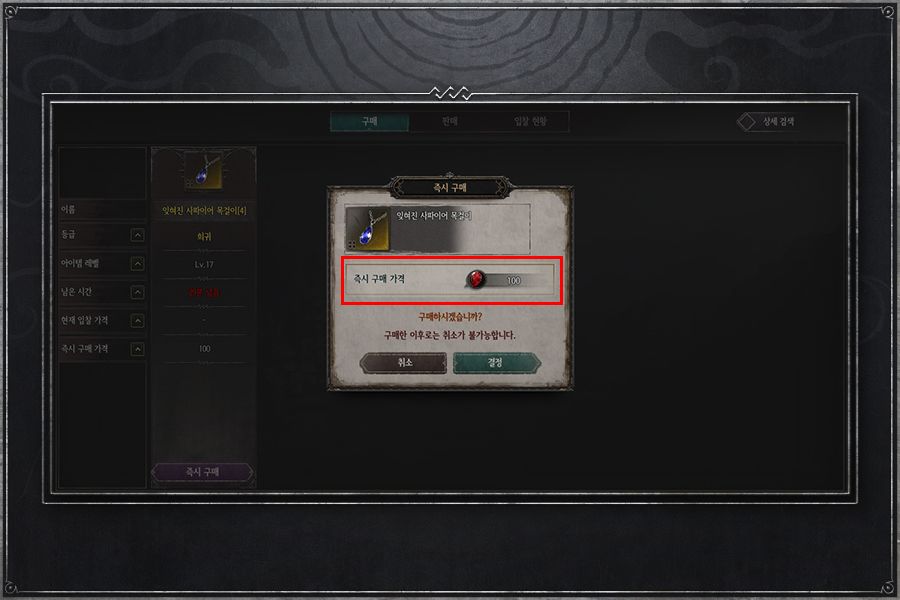Viewport: 900px width, 600px height.
Task: Click the red gem currency icon
Action: tap(475, 279)
